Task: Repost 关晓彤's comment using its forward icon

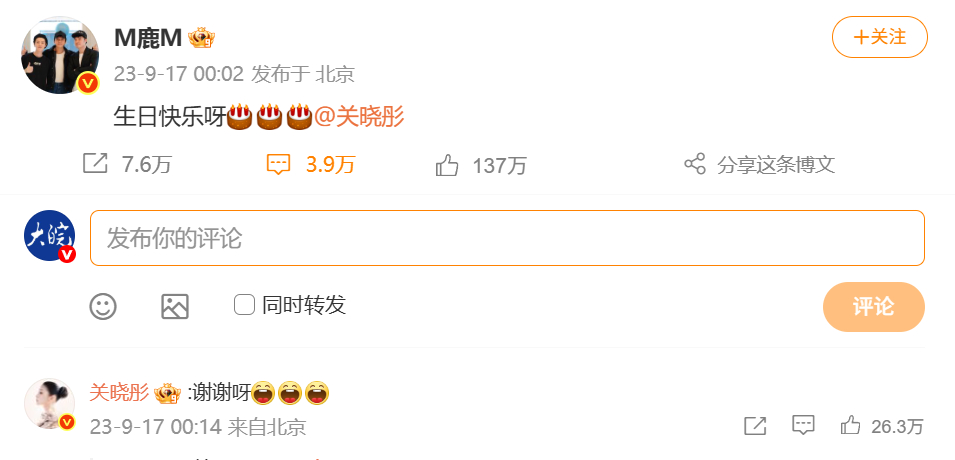Action: click(755, 426)
